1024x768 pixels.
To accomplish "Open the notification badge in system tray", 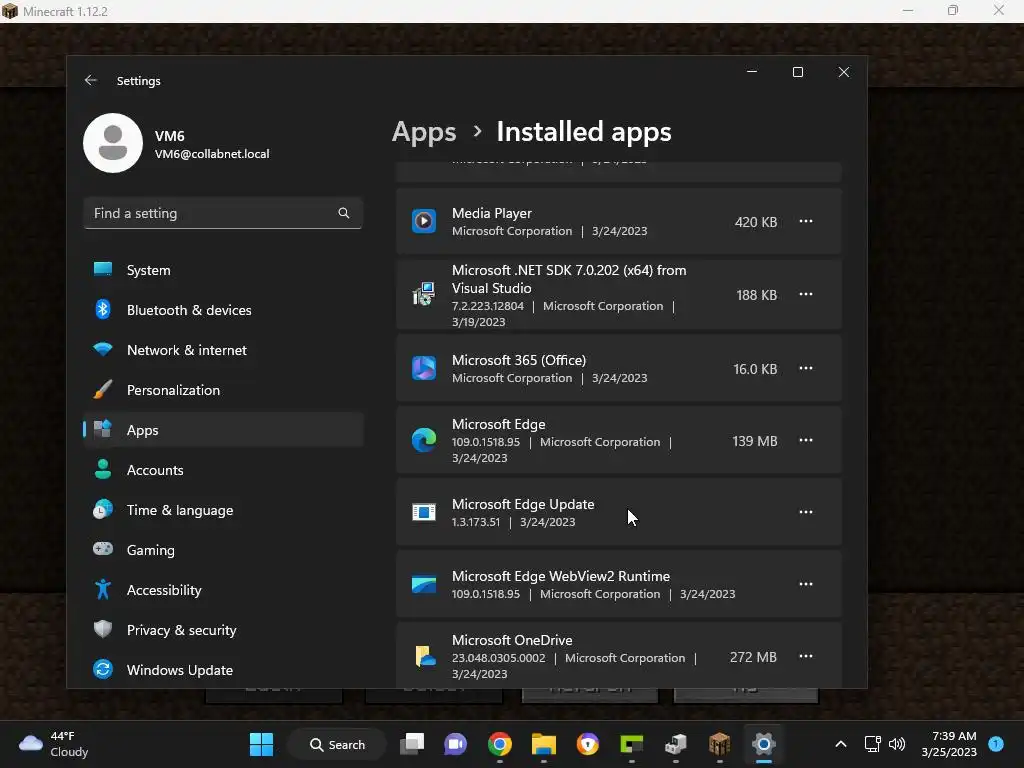I will pos(996,744).
